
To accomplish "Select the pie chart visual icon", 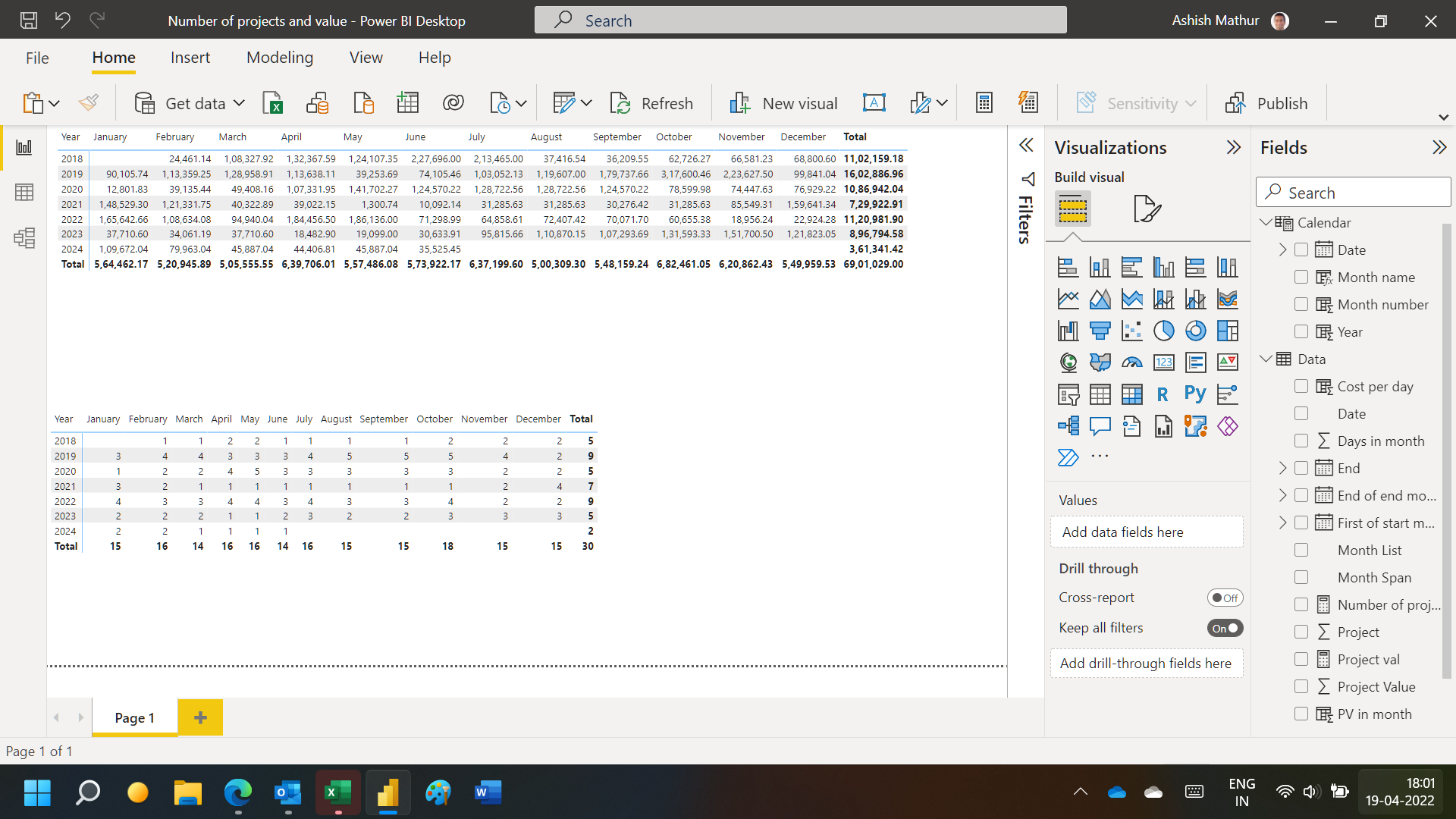I will pyautogui.click(x=1163, y=331).
